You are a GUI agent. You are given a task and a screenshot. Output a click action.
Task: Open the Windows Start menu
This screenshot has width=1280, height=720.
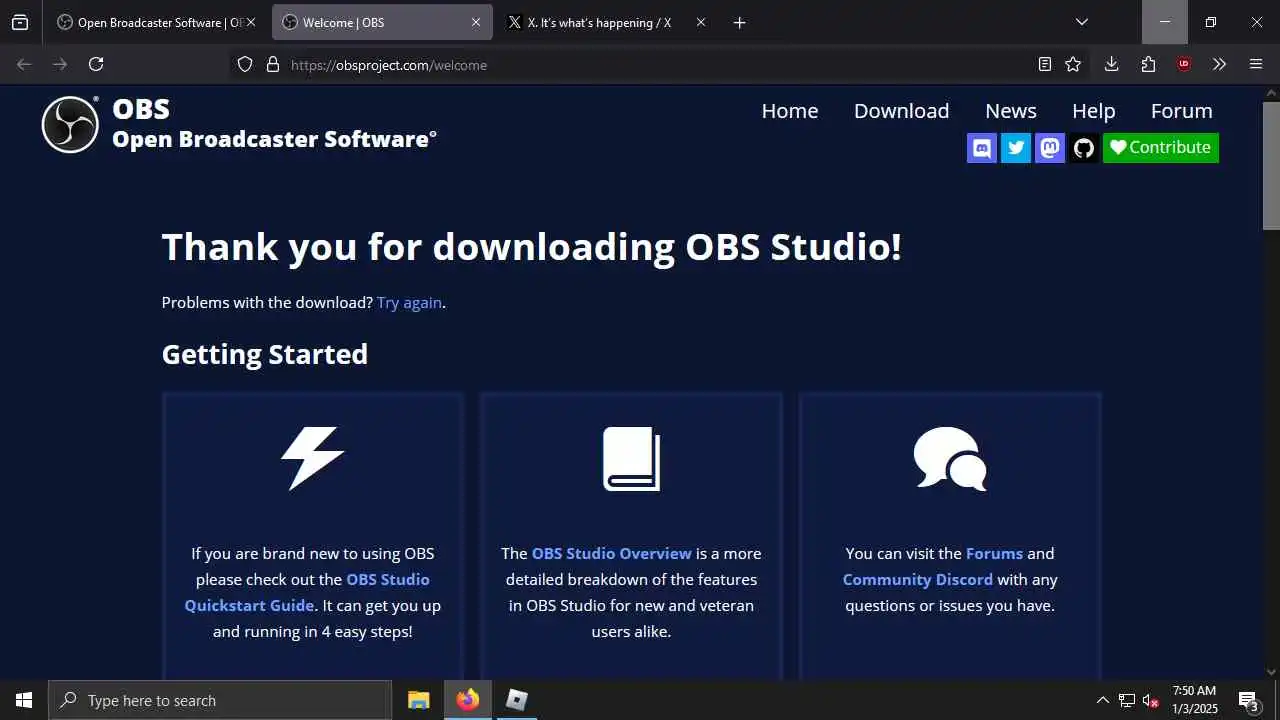click(24, 700)
